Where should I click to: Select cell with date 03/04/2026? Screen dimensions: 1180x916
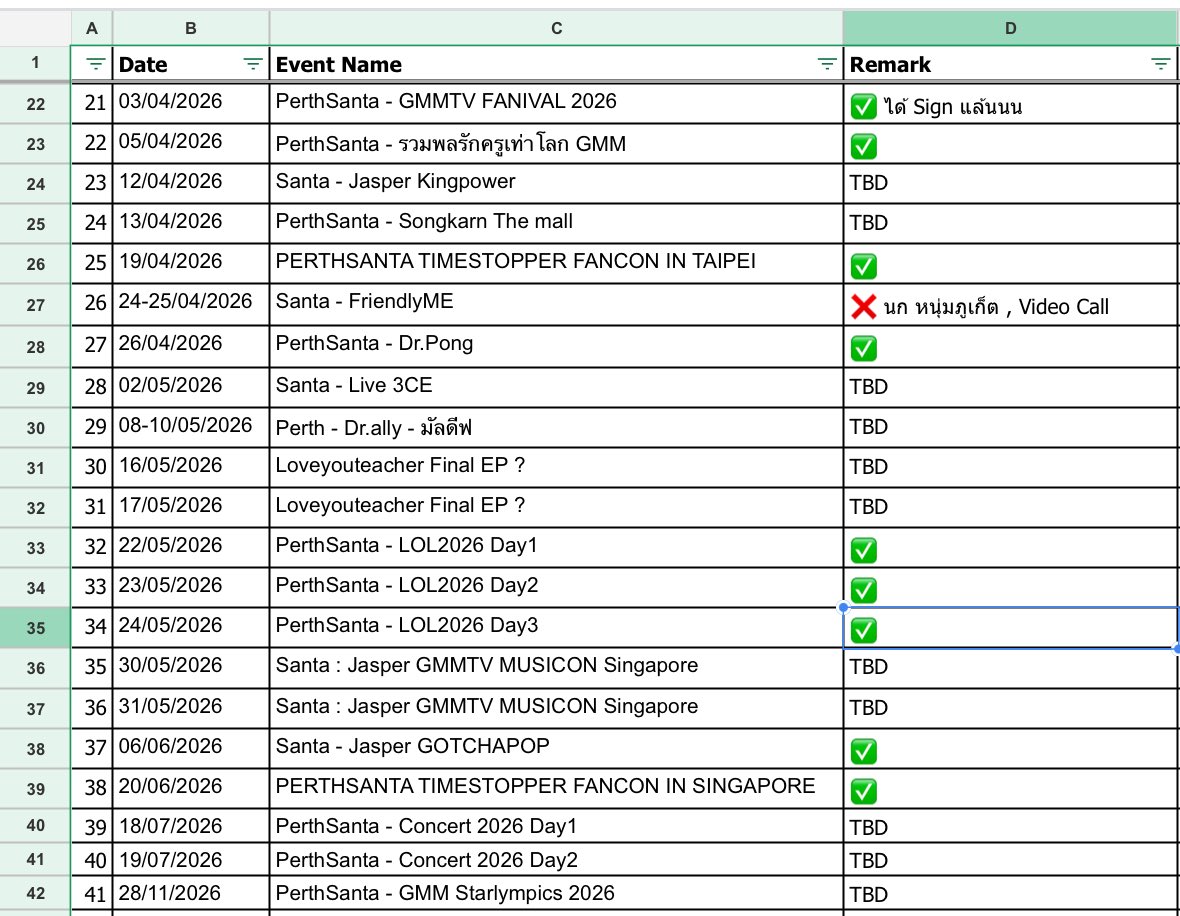pyautogui.click(x=191, y=103)
